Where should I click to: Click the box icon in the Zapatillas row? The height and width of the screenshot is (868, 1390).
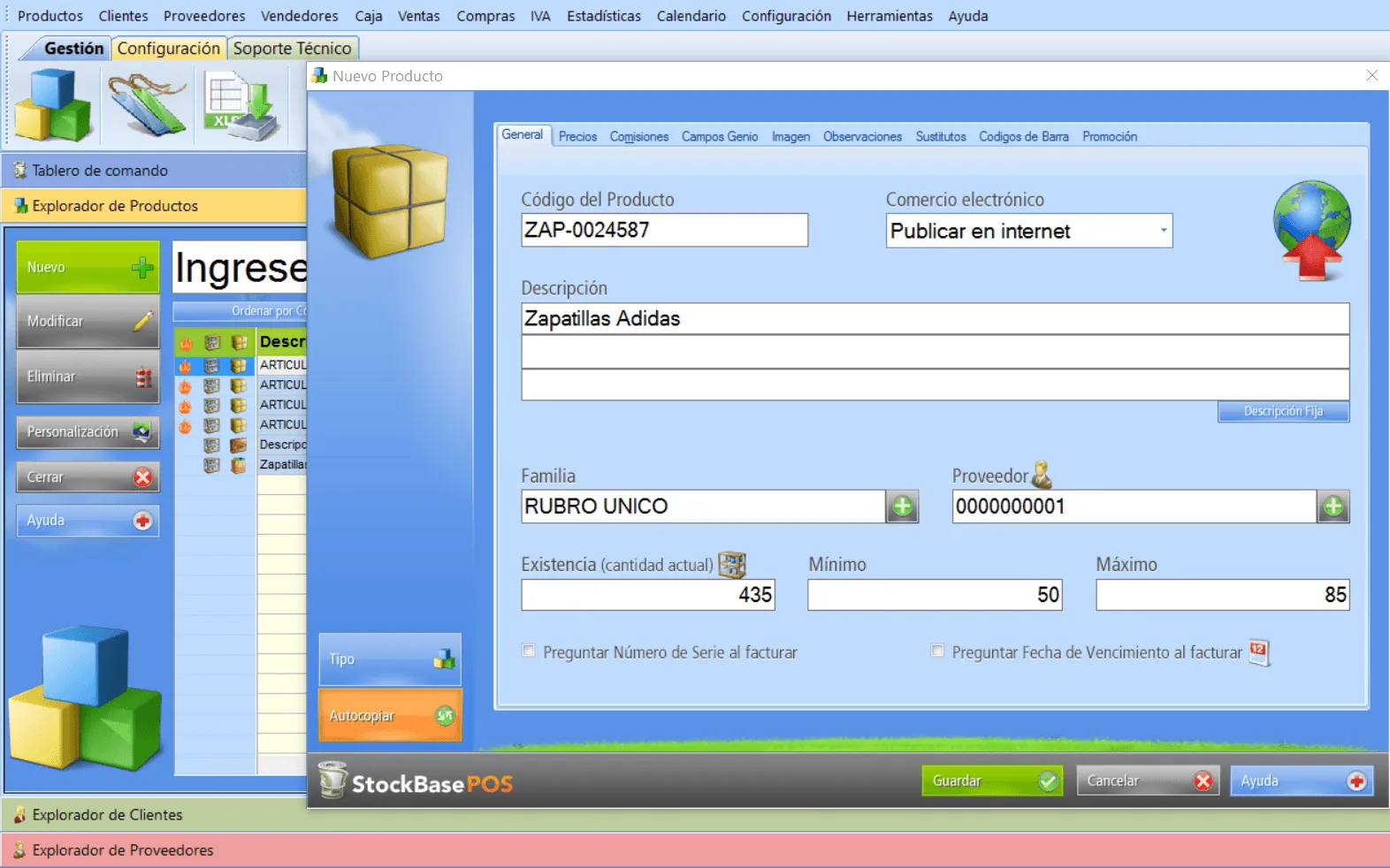(238, 465)
